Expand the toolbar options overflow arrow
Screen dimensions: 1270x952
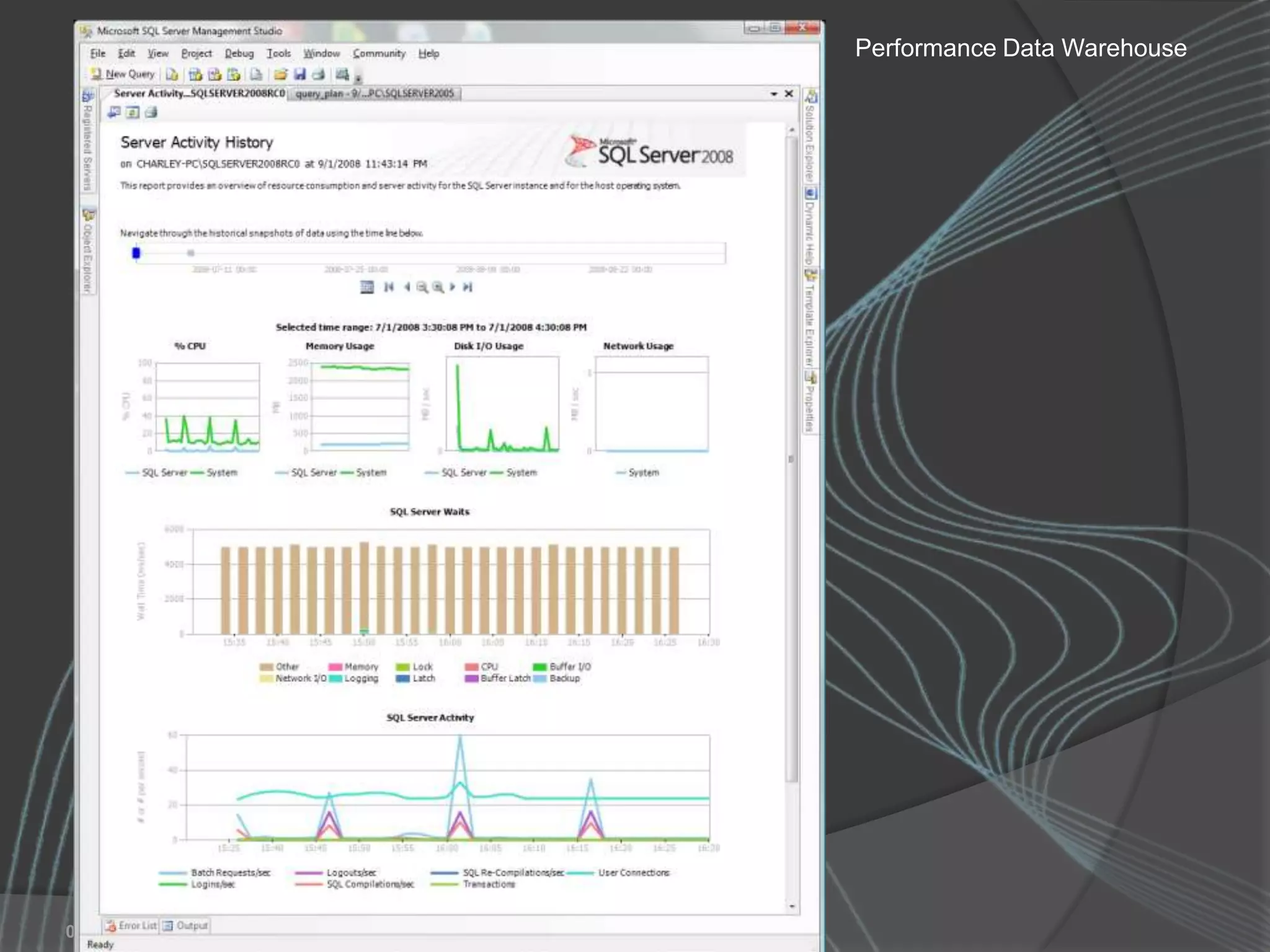click(358, 79)
